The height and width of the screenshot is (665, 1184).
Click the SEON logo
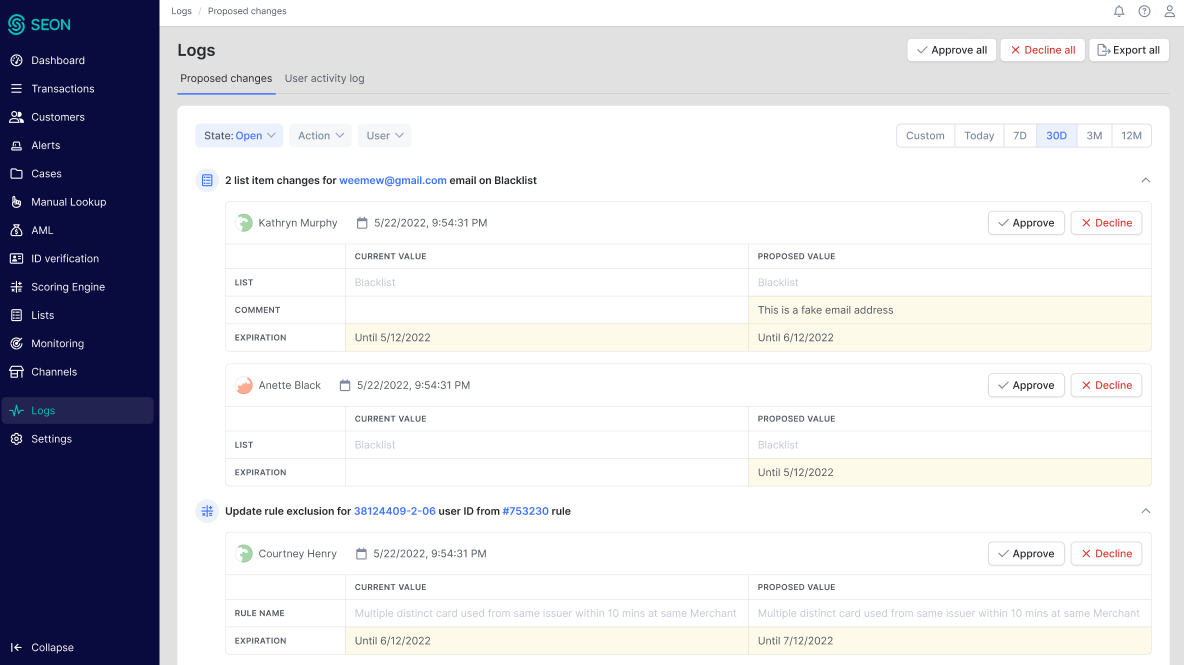pos(40,25)
